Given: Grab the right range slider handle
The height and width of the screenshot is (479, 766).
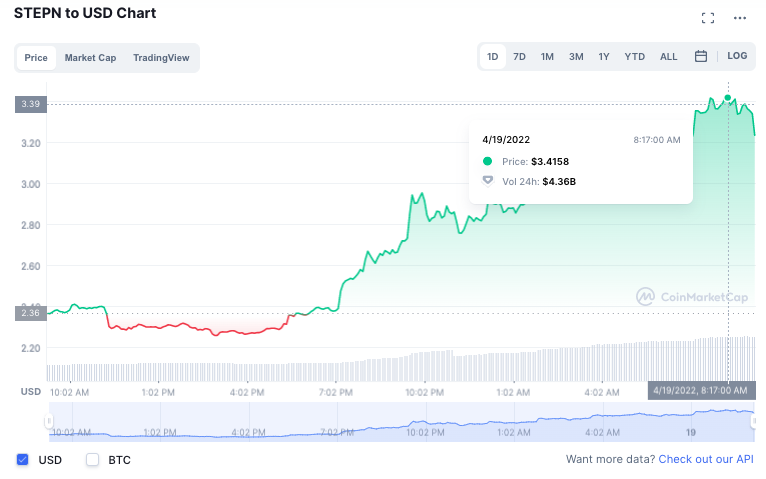Looking at the screenshot, I should [x=754, y=421].
